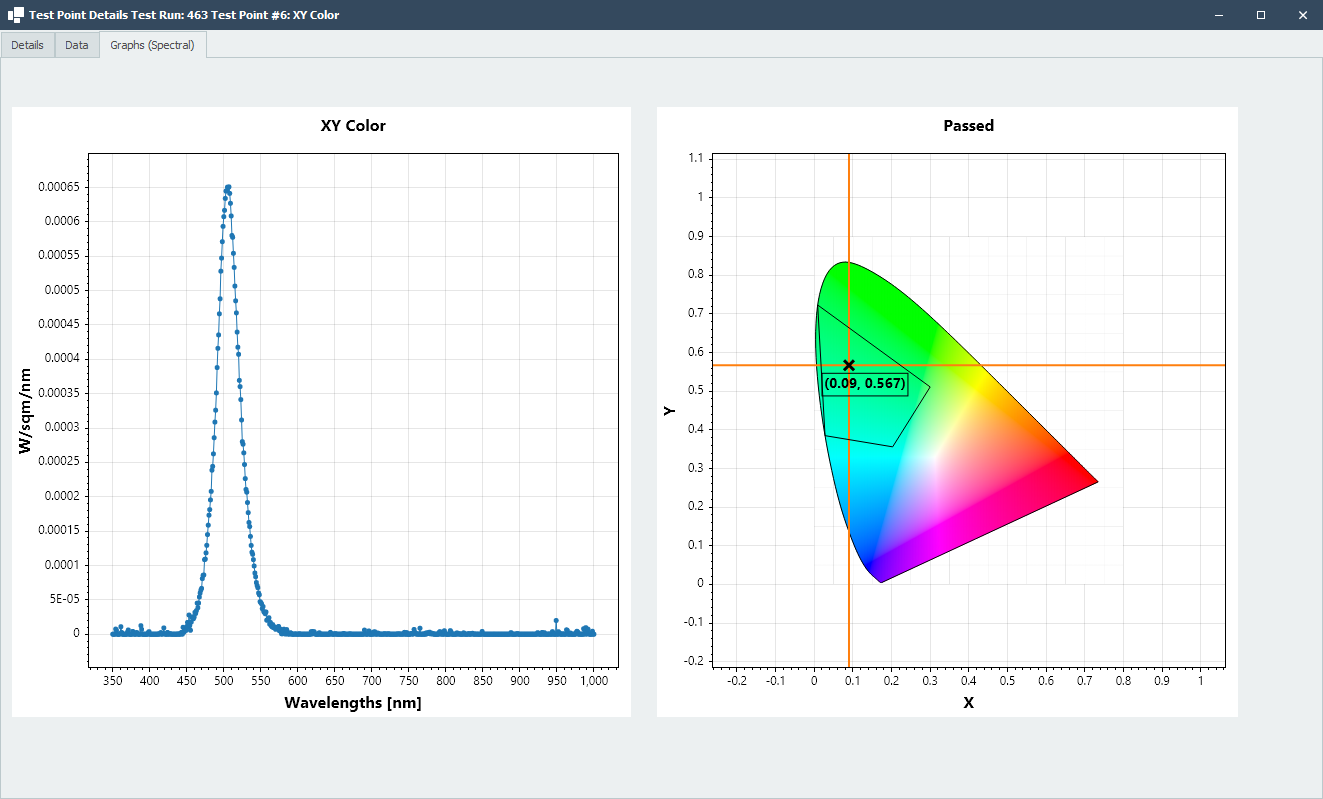Open the Data tab

point(76,44)
